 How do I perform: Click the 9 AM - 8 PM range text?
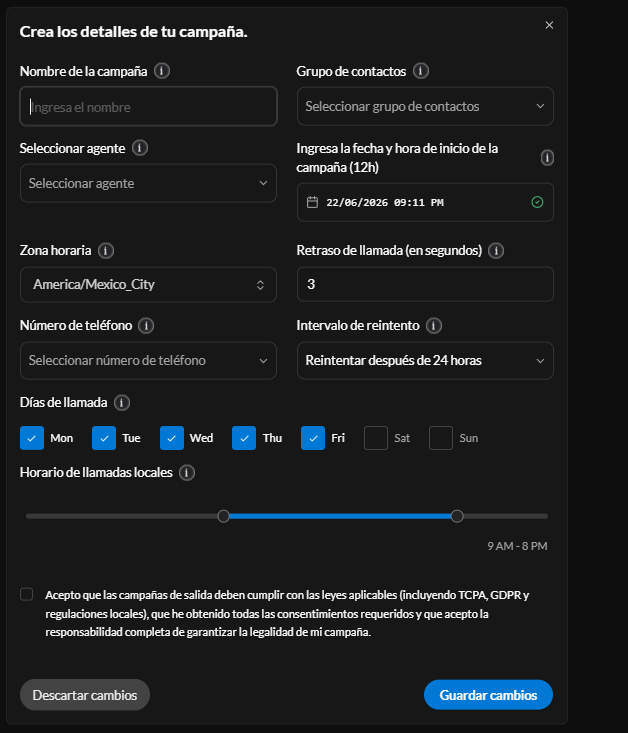click(517, 546)
